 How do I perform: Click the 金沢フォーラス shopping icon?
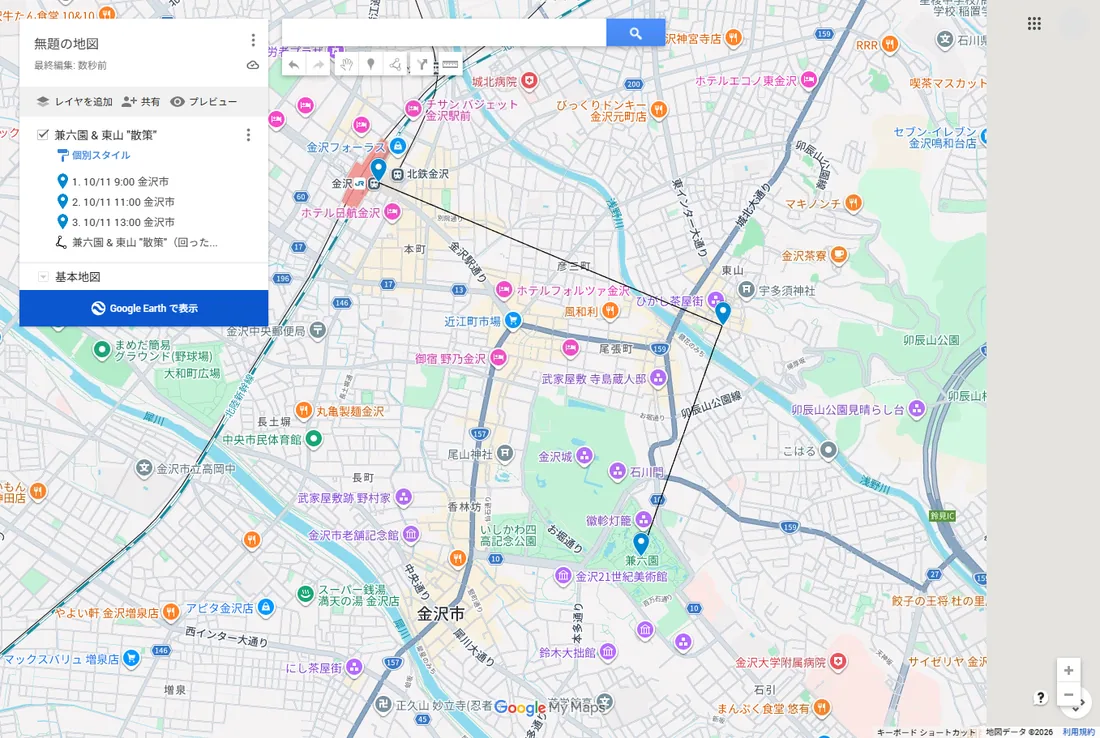click(398, 147)
